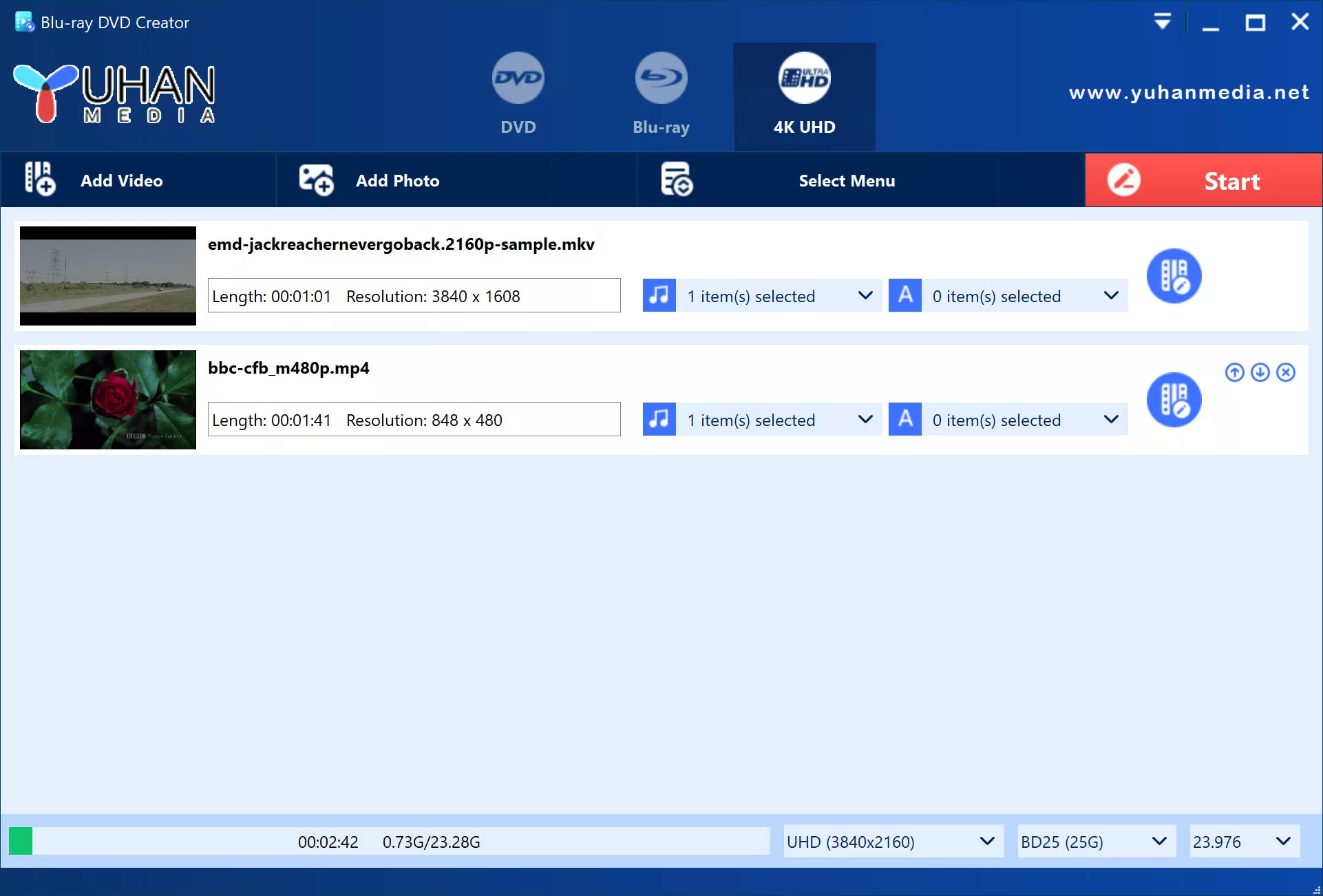
Task: Click the edit video icon for the jackreacher clip
Action: tap(1174, 276)
